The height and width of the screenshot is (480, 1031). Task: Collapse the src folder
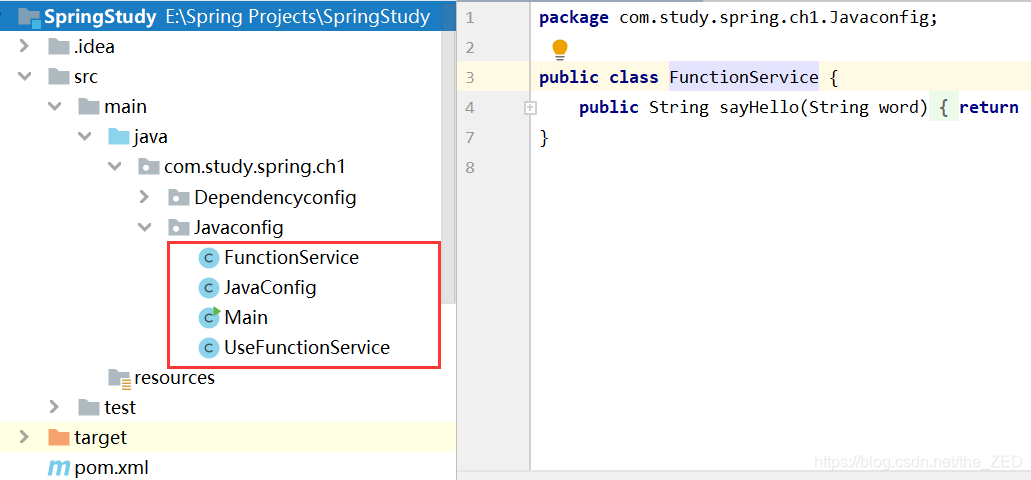point(24,76)
